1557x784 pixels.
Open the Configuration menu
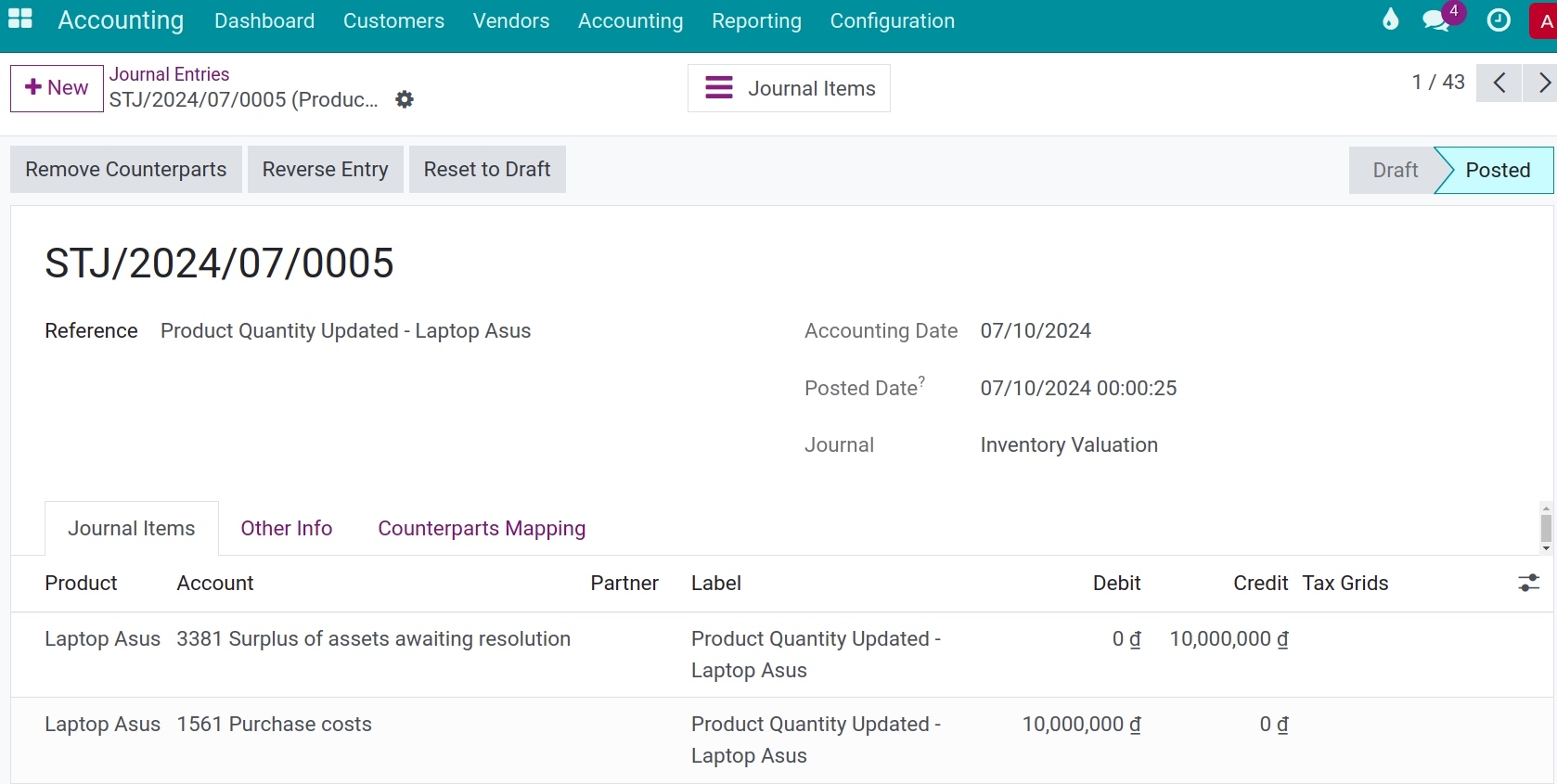point(893,20)
